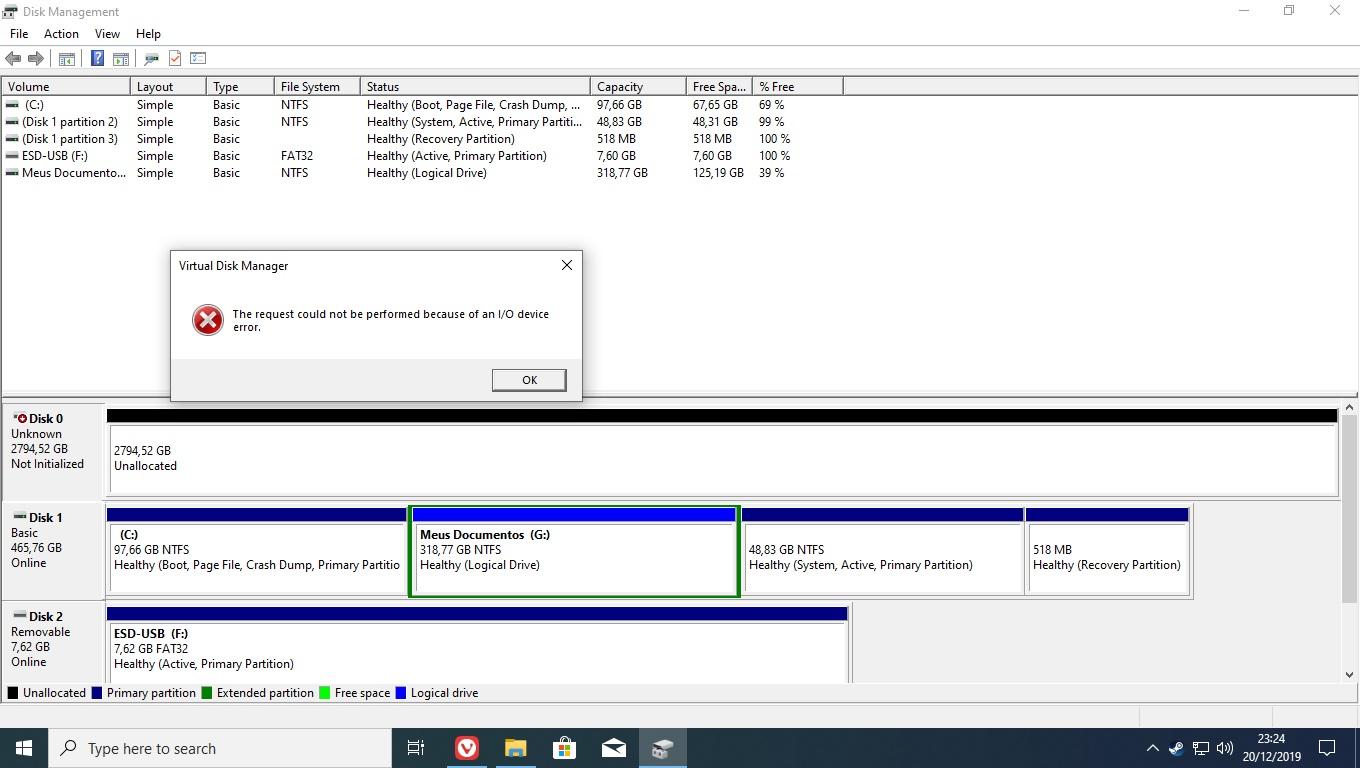
Task: Click the disk pane vertical scrollbar thumb
Action: tap(1349, 509)
